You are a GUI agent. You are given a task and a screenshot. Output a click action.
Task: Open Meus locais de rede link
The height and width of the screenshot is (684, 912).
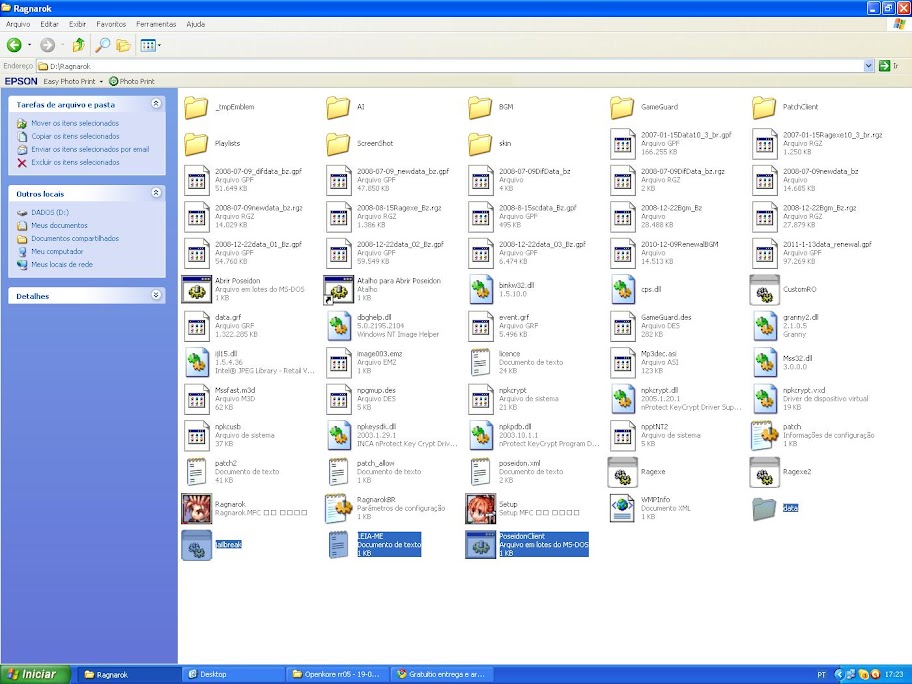point(62,264)
